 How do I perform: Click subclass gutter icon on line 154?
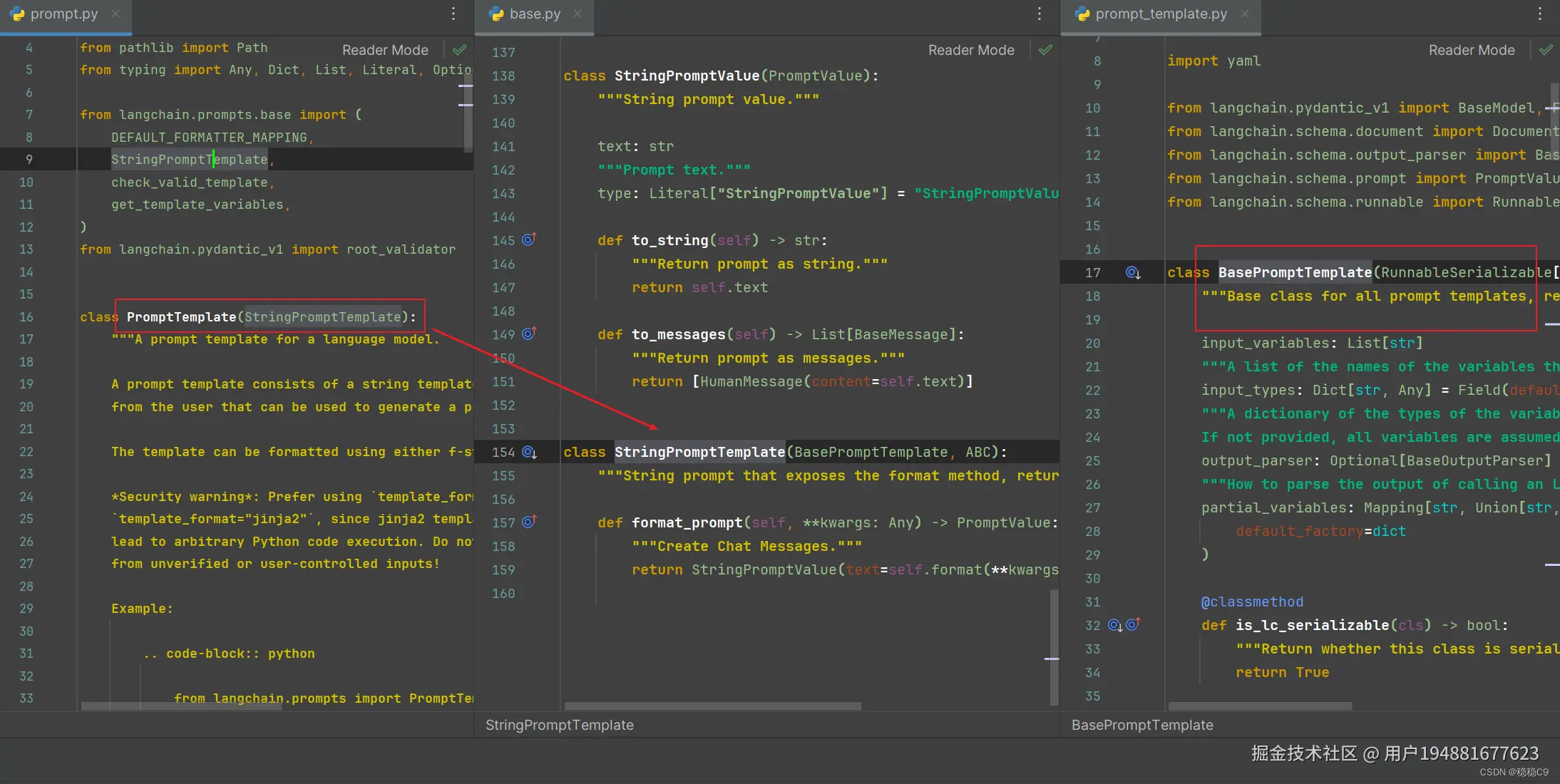(x=529, y=452)
